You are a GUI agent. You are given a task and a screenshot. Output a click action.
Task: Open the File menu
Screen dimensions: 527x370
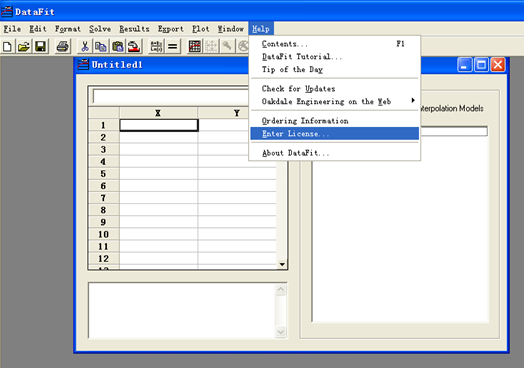(x=12, y=29)
